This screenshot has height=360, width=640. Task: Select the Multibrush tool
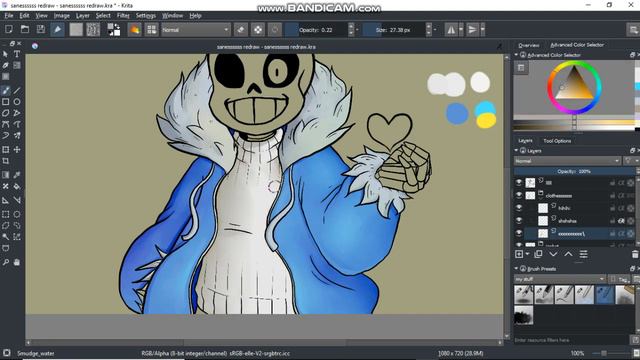coord(17,136)
